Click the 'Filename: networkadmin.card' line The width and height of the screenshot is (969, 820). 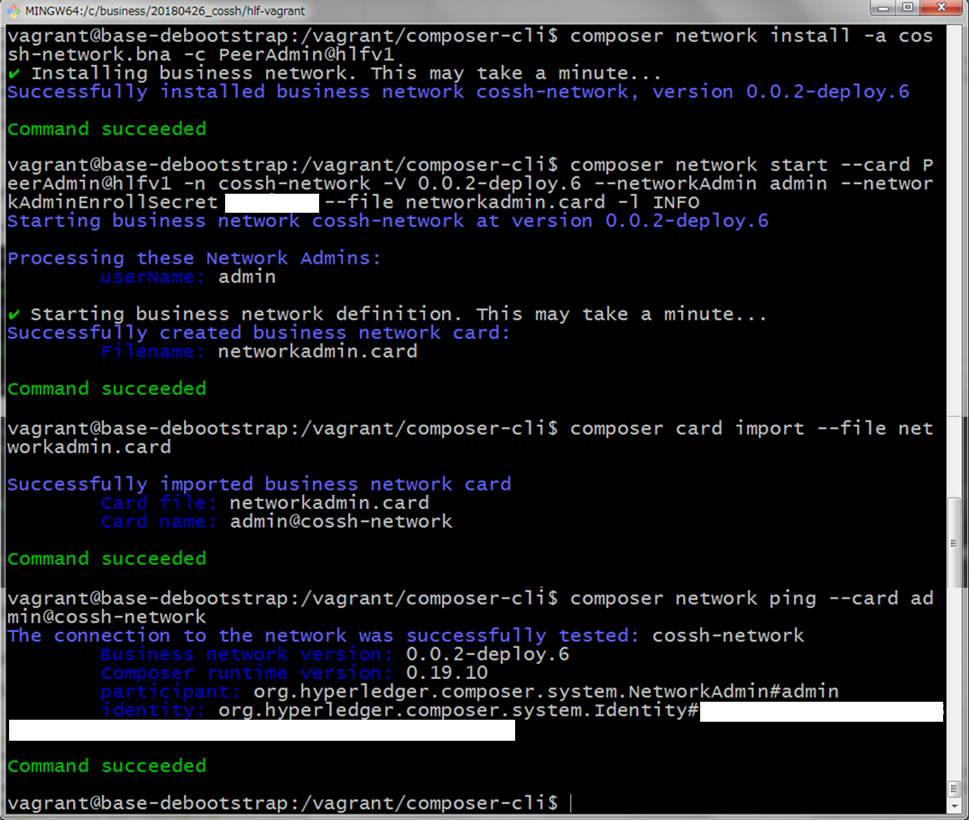(x=260, y=352)
